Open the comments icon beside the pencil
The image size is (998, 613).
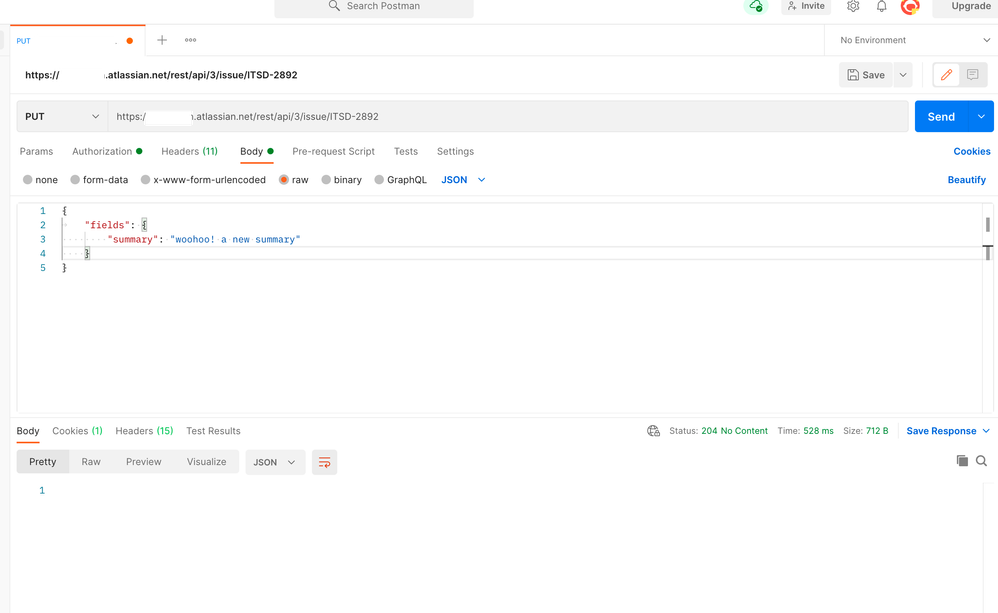pos(973,74)
